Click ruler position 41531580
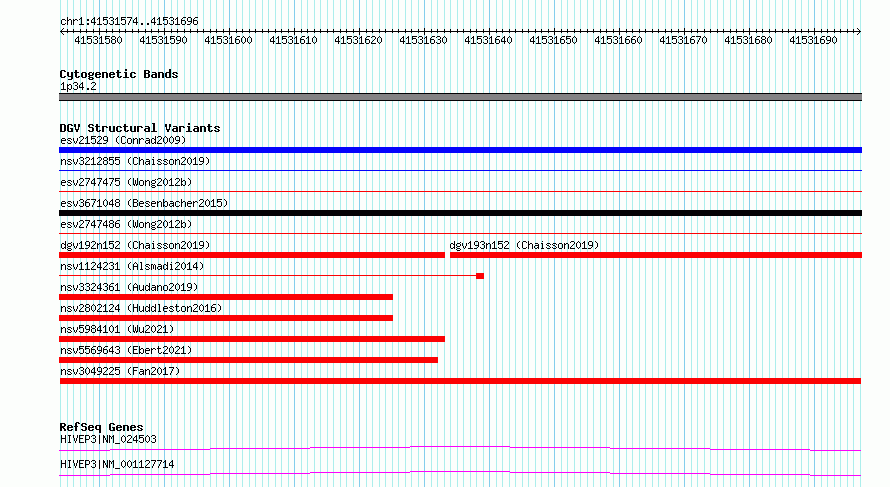 point(98,40)
